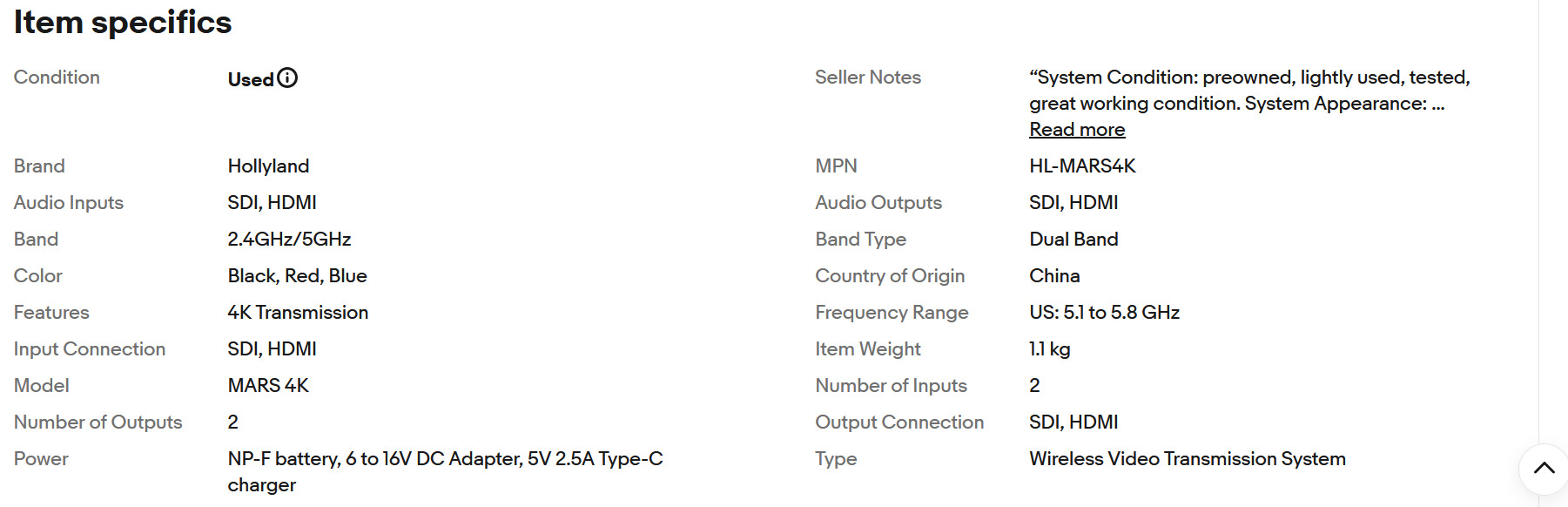Click the Black, Red, Blue color value
Image resolution: width=1568 pixels, height=507 pixels.
[297, 276]
